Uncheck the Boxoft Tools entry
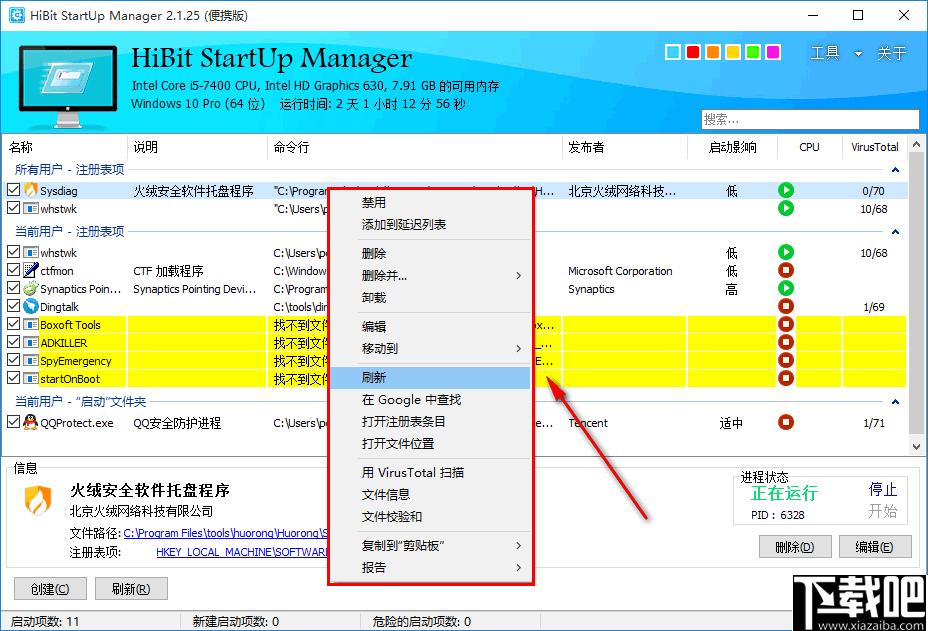The height and width of the screenshot is (631, 928). pyautogui.click(x=14, y=324)
